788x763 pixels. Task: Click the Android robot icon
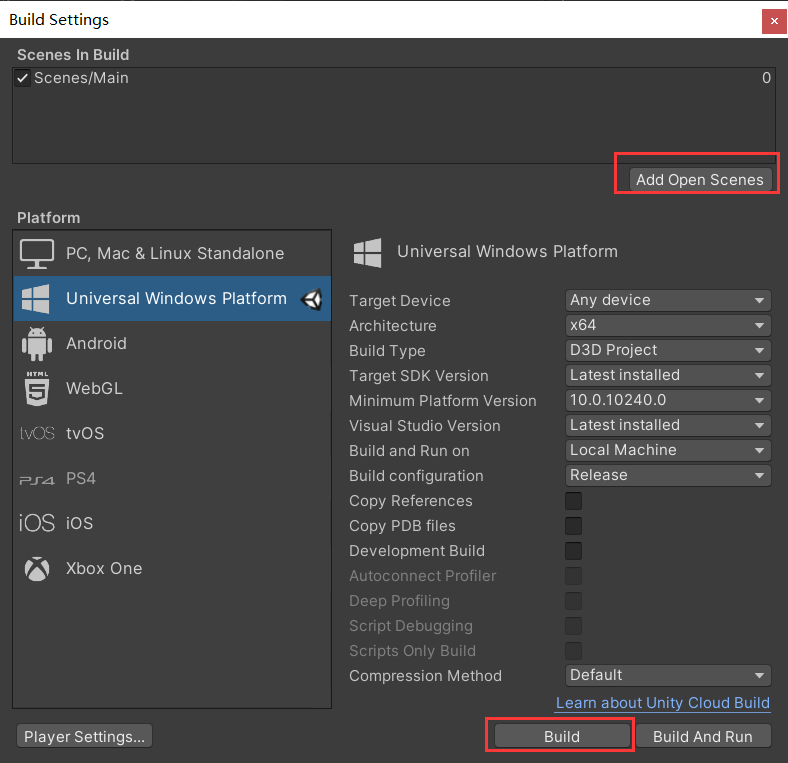(37, 344)
